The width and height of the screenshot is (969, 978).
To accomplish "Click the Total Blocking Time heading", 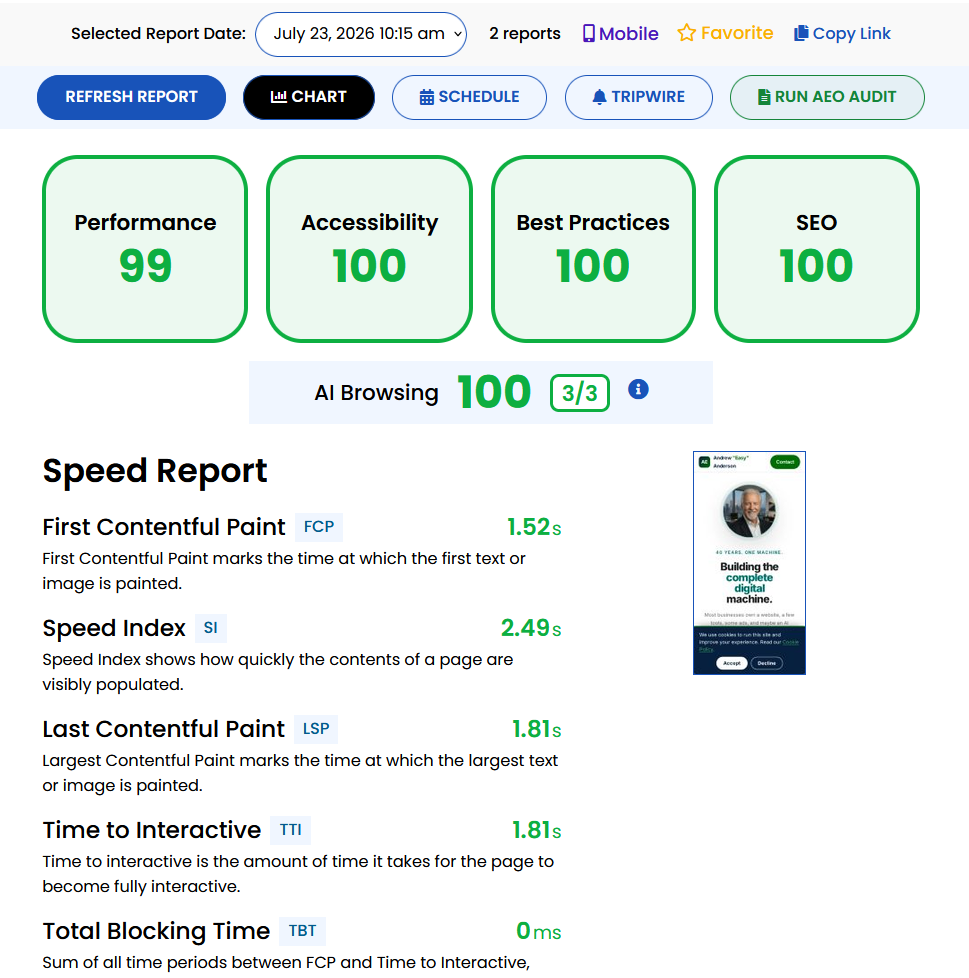I will click(156, 931).
